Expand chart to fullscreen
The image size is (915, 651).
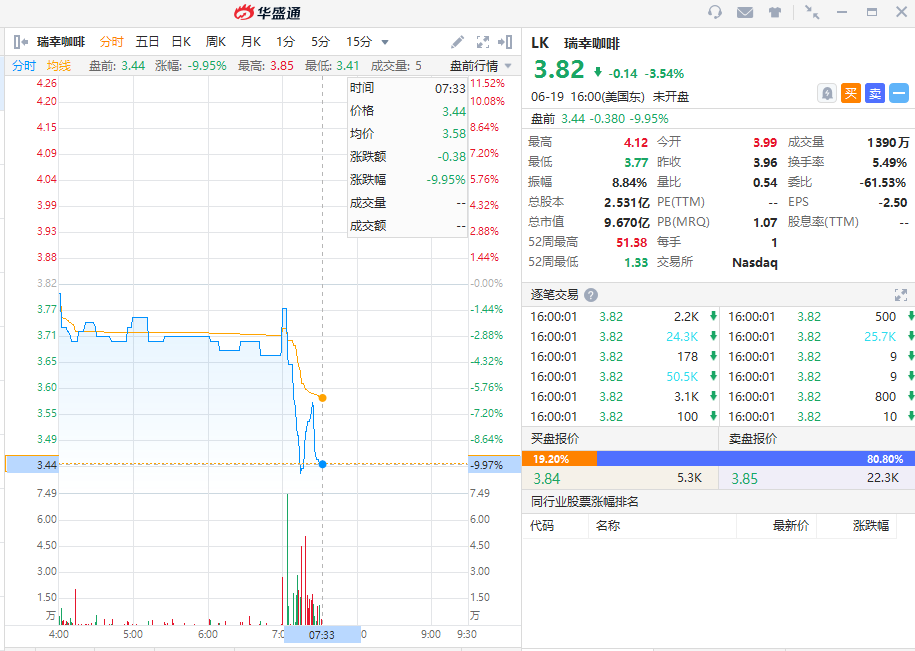[x=483, y=42]
